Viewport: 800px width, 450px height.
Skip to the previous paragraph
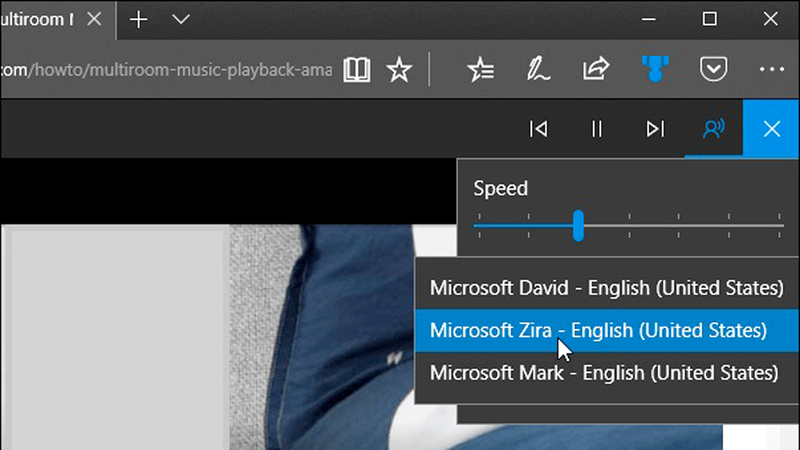[538, 129]
